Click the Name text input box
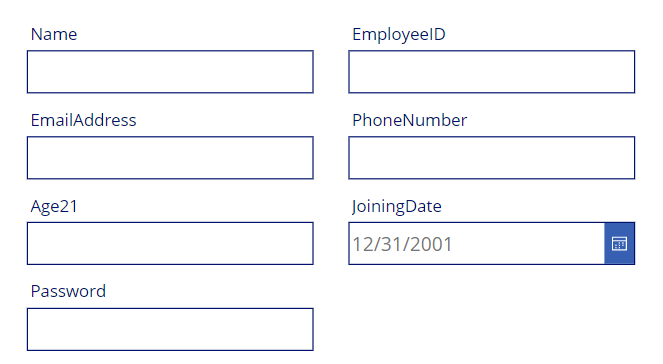 170,71
